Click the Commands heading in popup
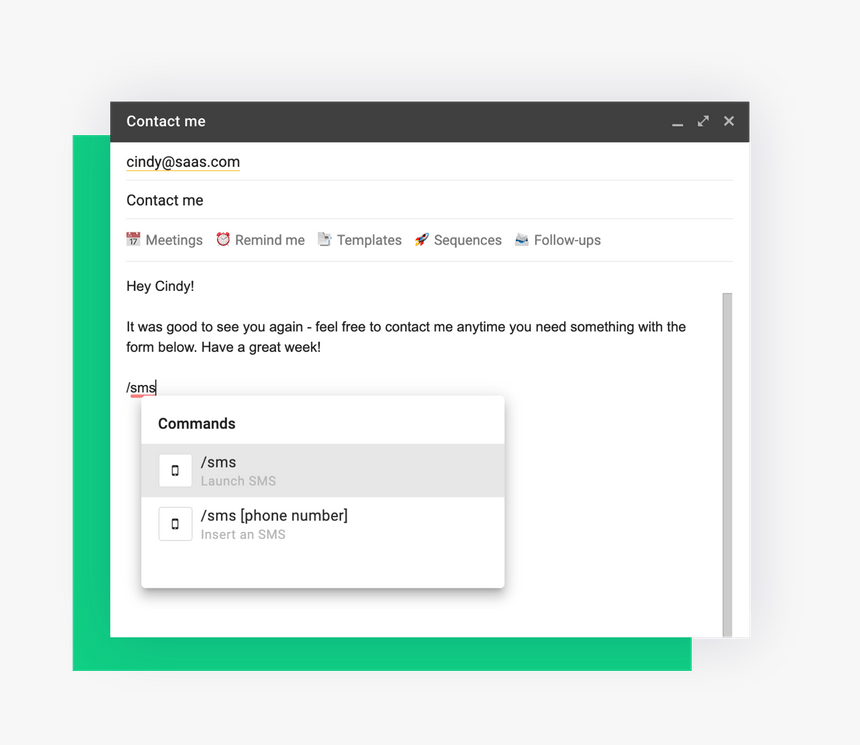860x745 pixels. tap(196, 424)
